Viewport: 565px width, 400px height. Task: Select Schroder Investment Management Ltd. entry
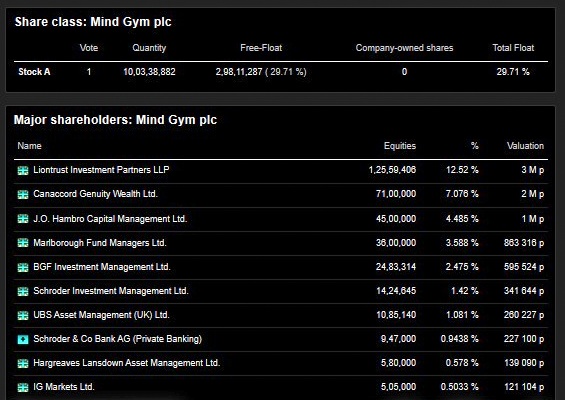111,291
